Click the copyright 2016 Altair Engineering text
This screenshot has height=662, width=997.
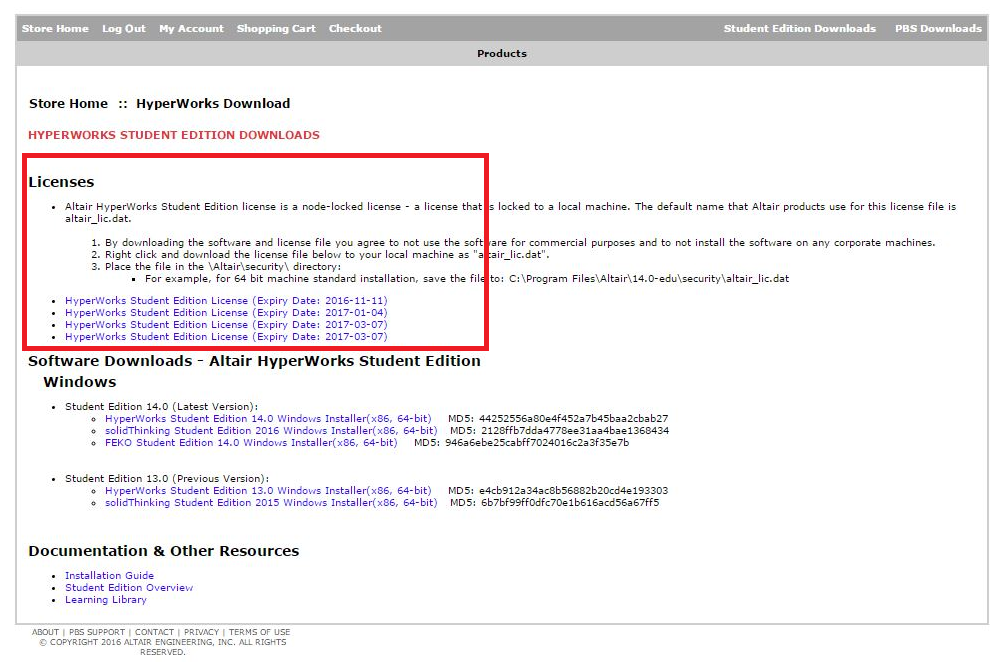pyautogui.click(x=163, y=647)
